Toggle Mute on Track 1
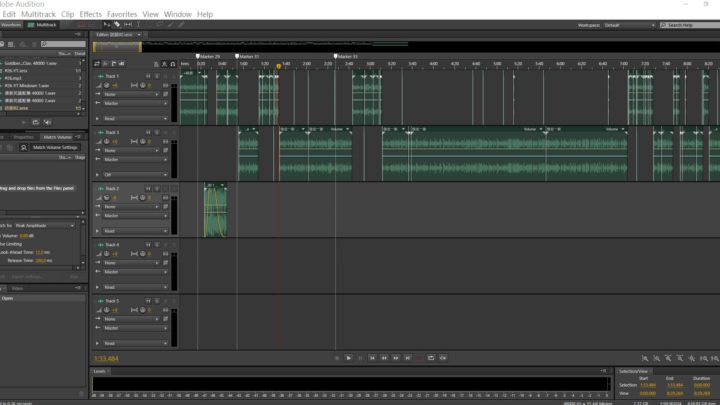 147,76
